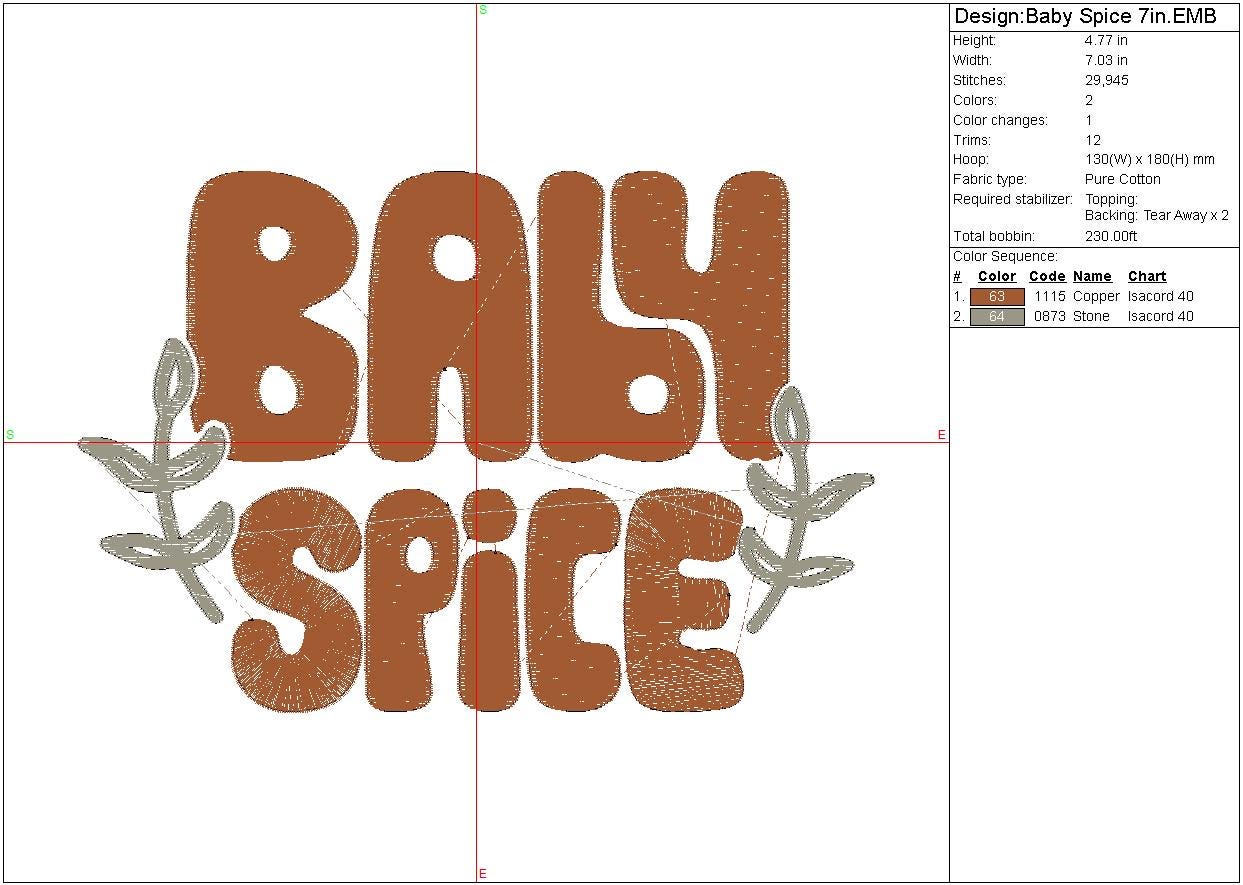Click thread code 1115 in color sequence
1243x885 pixels.
coord(1049,297)
